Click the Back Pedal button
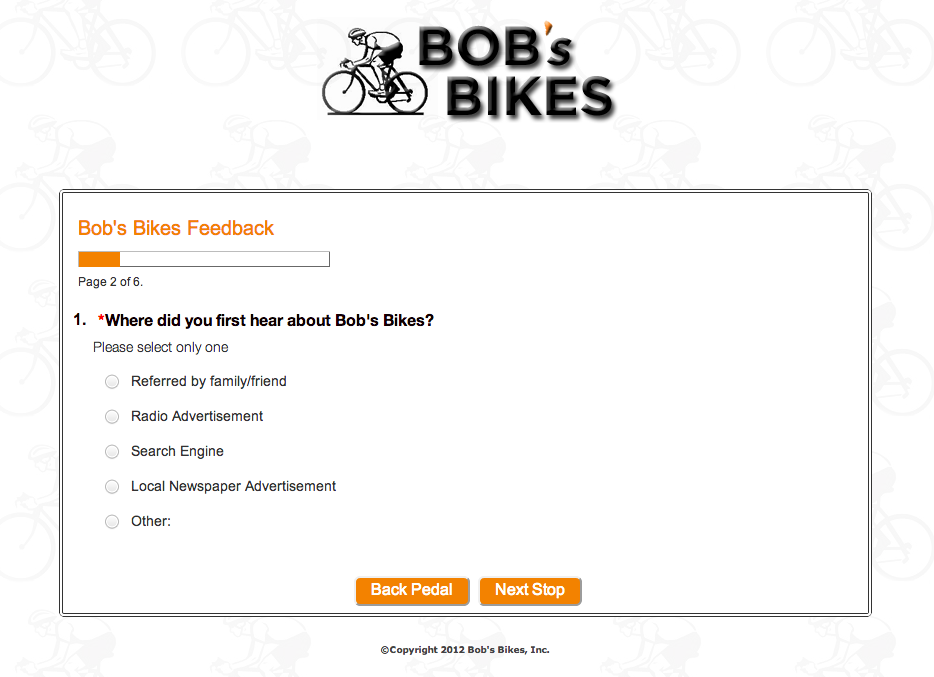This screenshot has width=934, height=677. coord(412,591)
